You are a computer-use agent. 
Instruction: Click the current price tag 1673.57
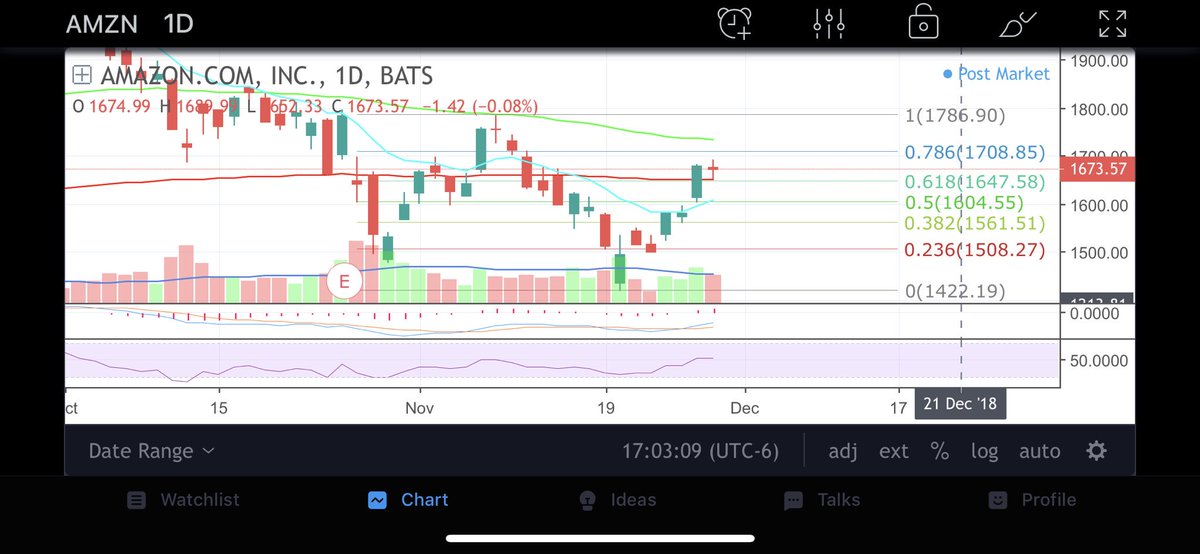click(x=1097, y=170)
